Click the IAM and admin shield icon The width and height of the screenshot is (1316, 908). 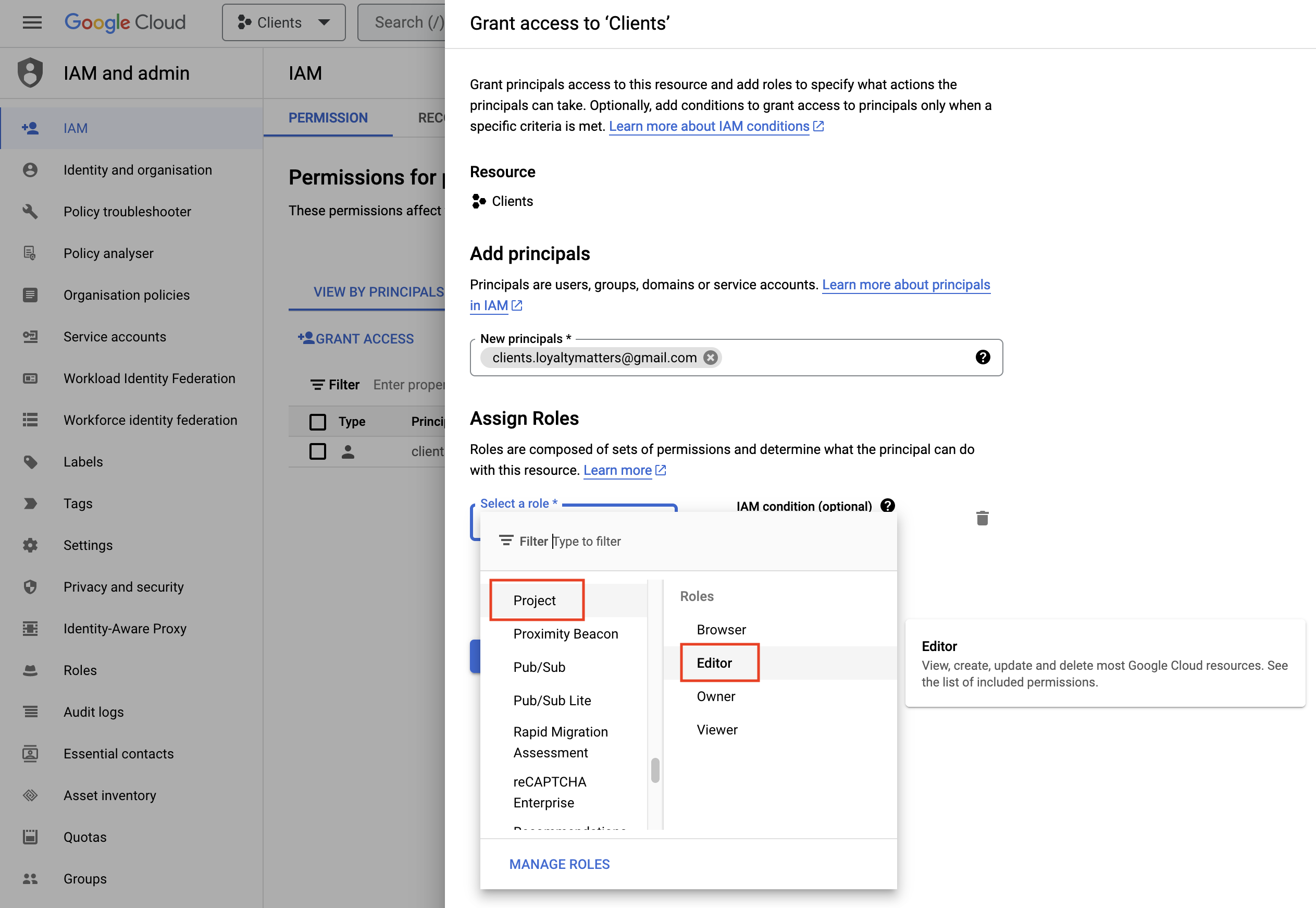pos(30,73)
